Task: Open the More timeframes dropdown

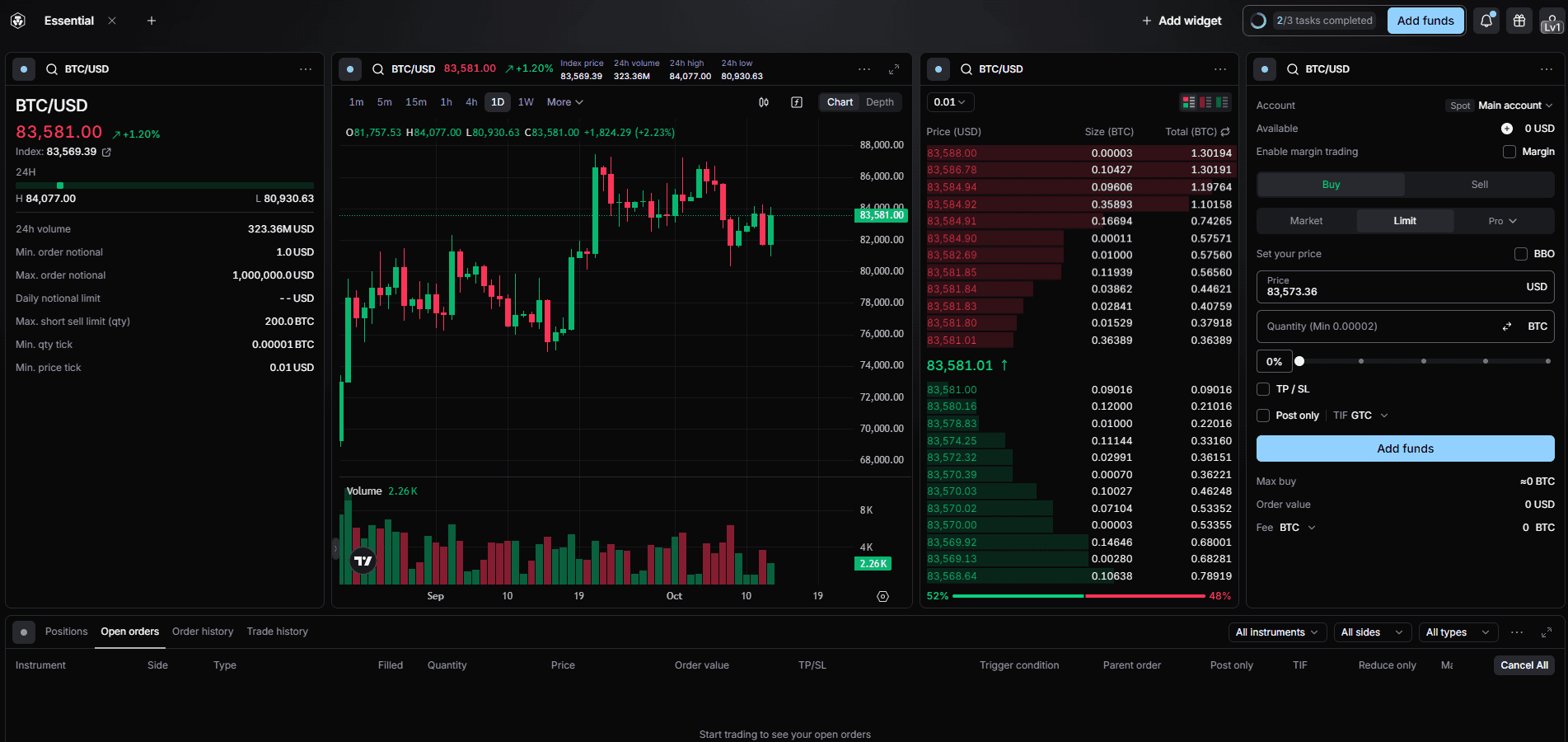Action: click(x=565, y=102)
